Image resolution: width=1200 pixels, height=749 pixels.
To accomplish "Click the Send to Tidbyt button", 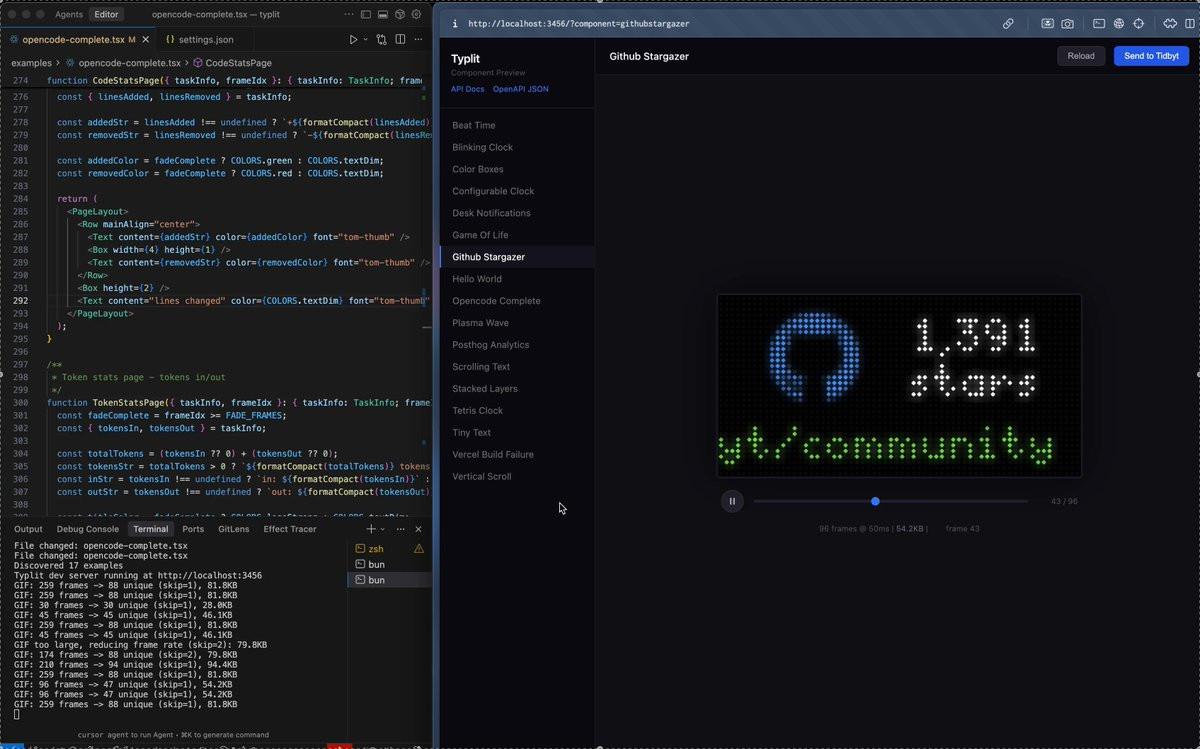I will tap(1152, 56).
